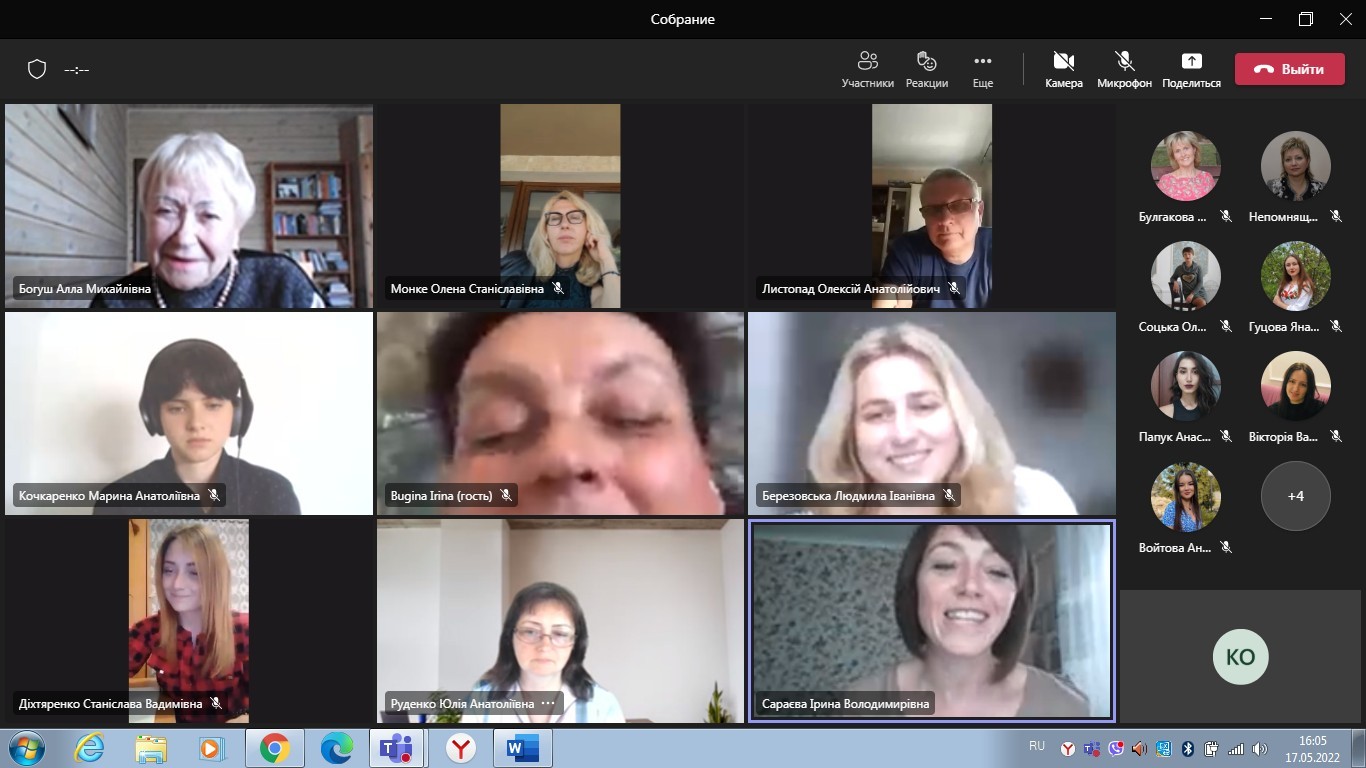The image size is (1366, 768).
Task: Click Папук Анас... participant avatar
Action: 1186,386
